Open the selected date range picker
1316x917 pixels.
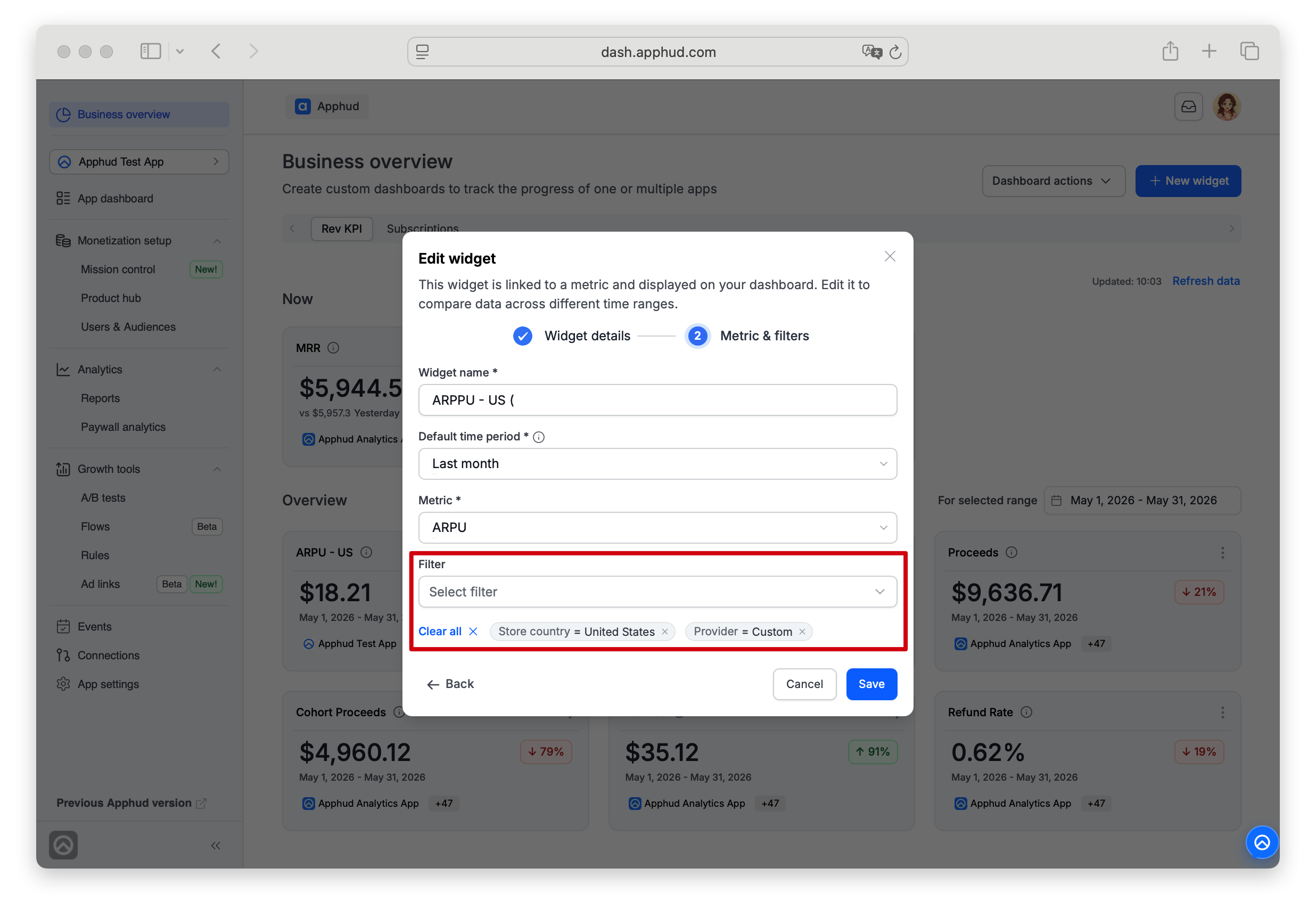click(x=1142, y=500)
